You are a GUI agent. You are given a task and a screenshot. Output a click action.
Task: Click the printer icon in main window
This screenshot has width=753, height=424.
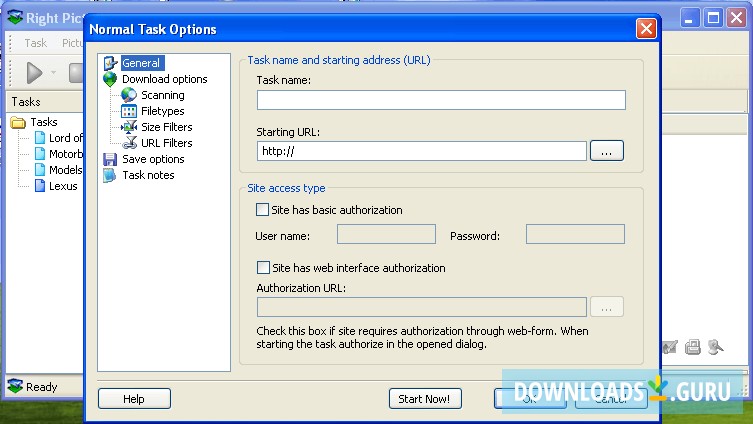click(x=692, y=347)
